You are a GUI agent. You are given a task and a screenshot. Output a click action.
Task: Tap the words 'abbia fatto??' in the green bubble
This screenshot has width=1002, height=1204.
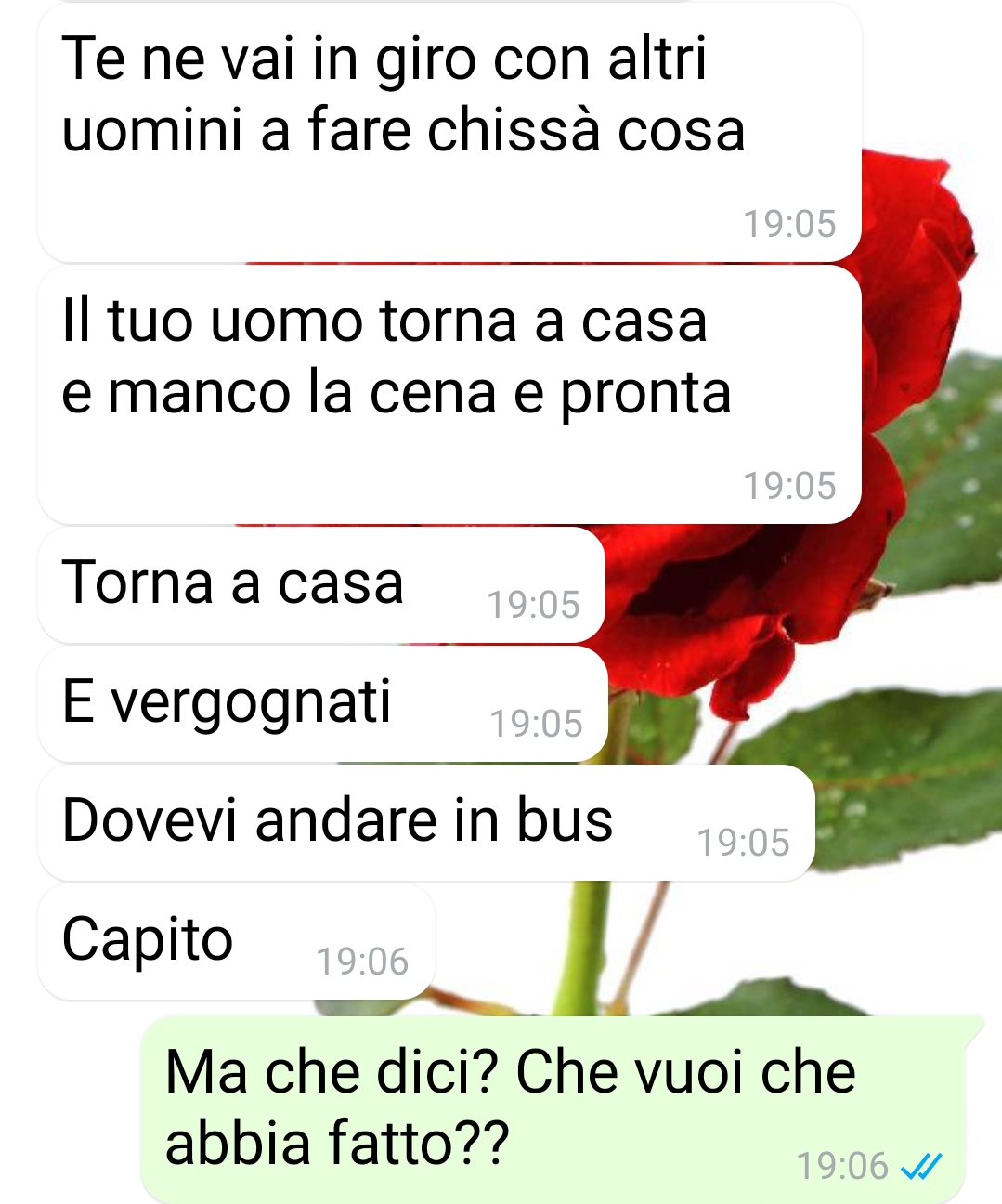tap(337, 1144)
